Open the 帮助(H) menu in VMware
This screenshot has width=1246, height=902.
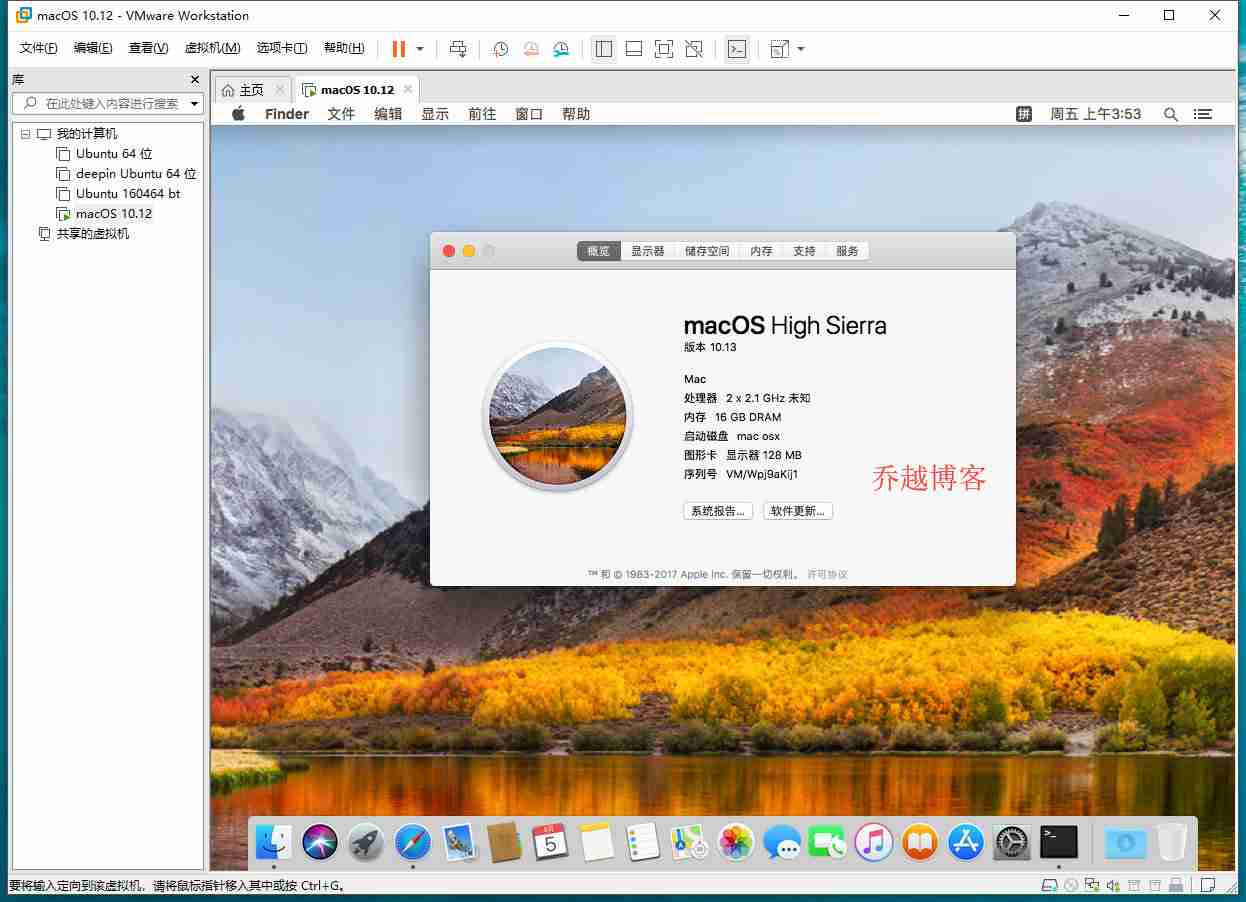tap(344, 48)
